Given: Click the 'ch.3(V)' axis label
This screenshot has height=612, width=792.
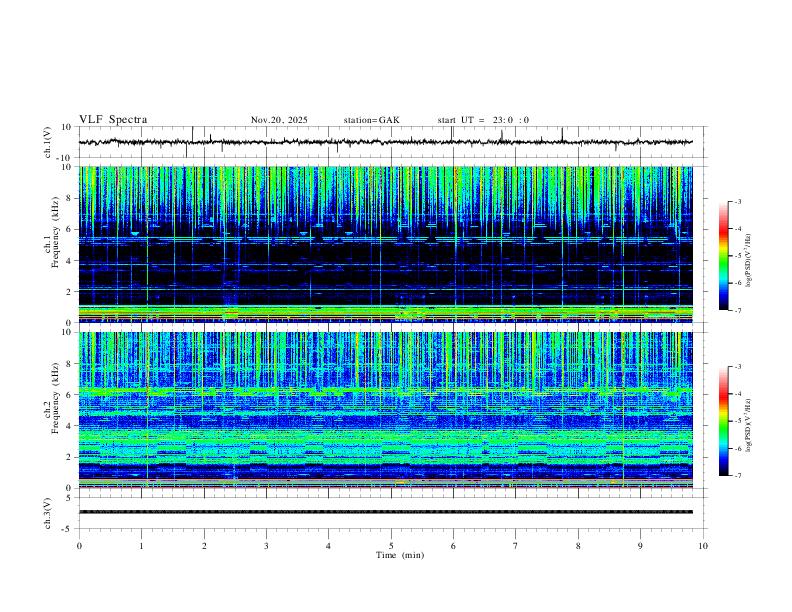Looking at the screenshot, I should point(48,513).
